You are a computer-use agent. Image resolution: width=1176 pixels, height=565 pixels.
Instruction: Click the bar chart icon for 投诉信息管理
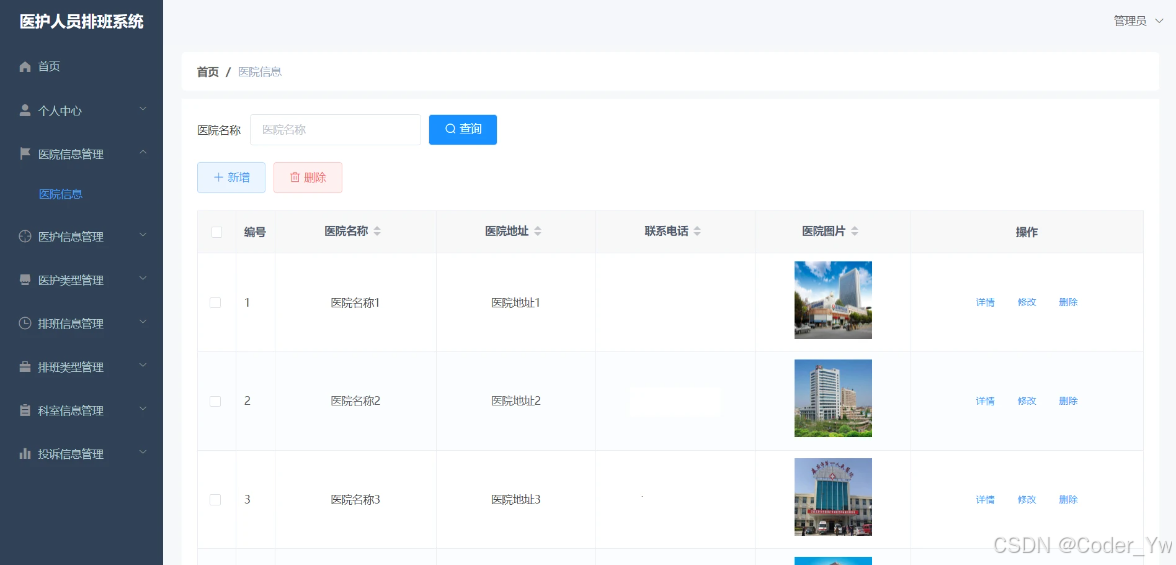[x=25, y=454]
